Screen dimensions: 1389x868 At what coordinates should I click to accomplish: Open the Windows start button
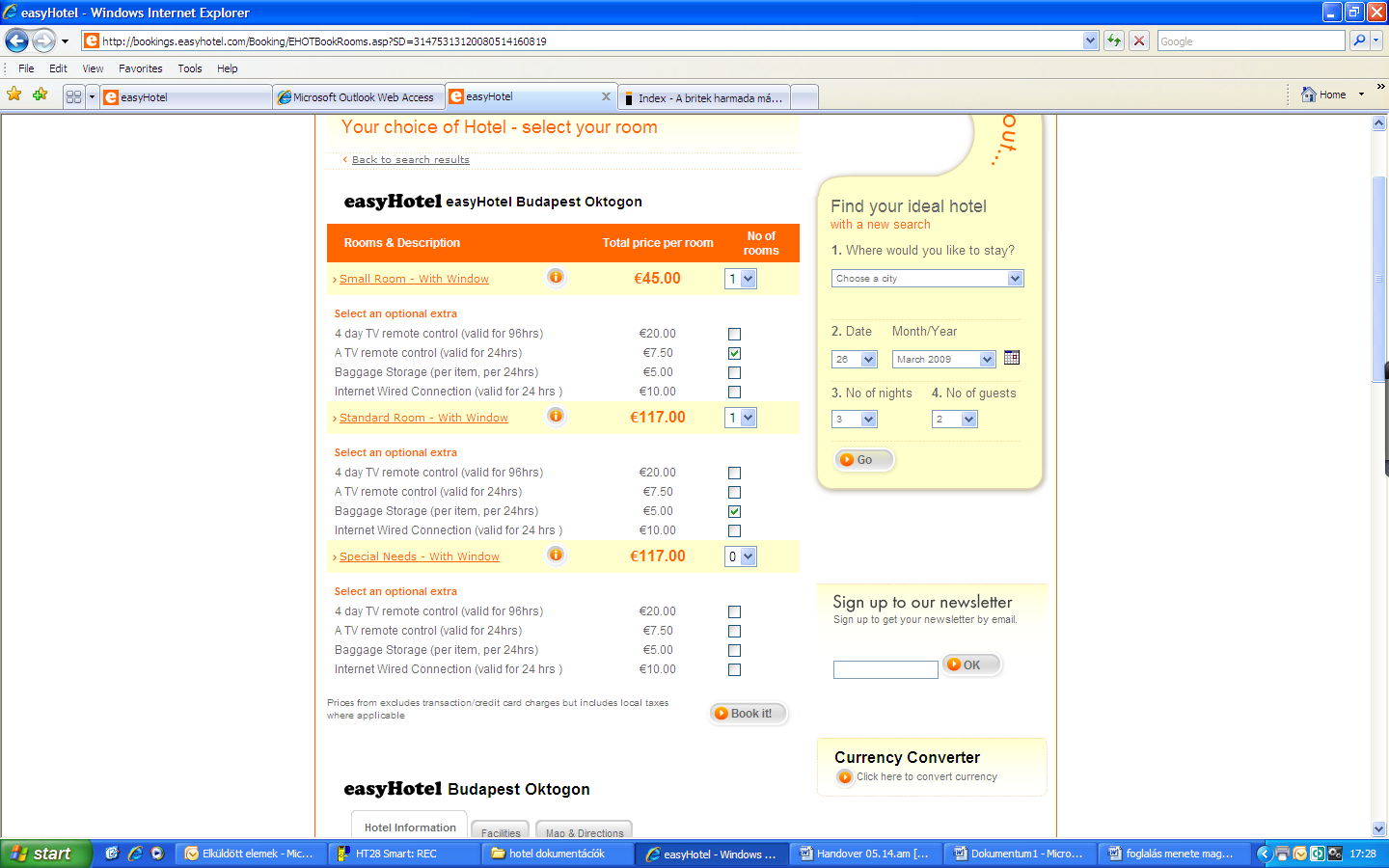coord(45,854)
